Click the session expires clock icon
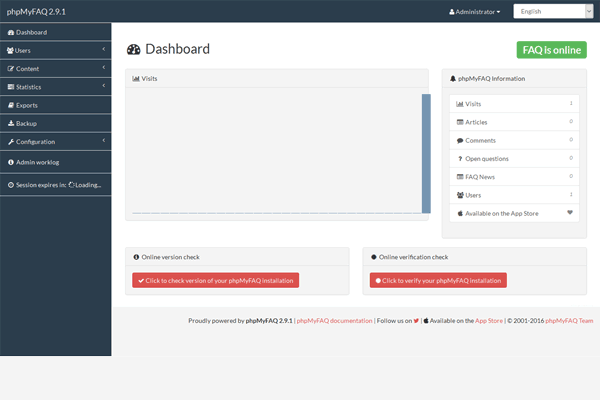This screenshot has height=400, width=600. 11,185
